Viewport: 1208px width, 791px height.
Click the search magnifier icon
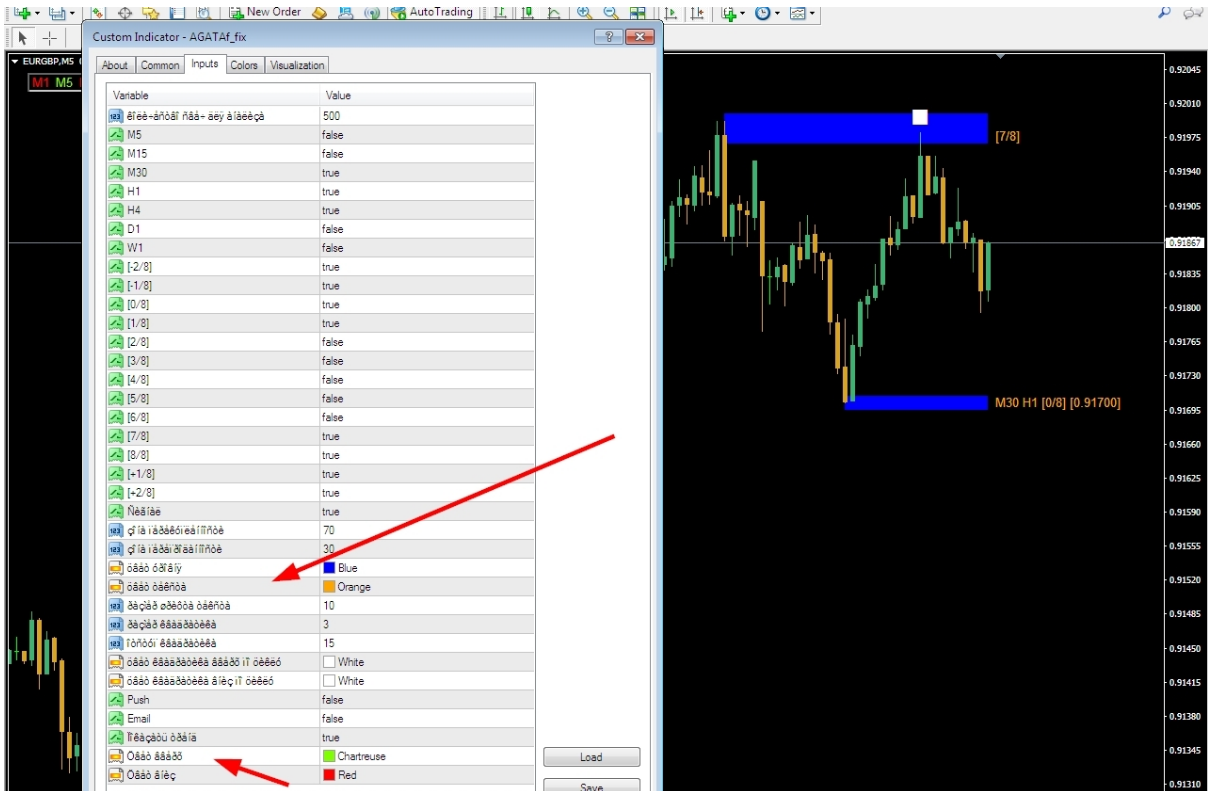click(x=1164, y=13)
